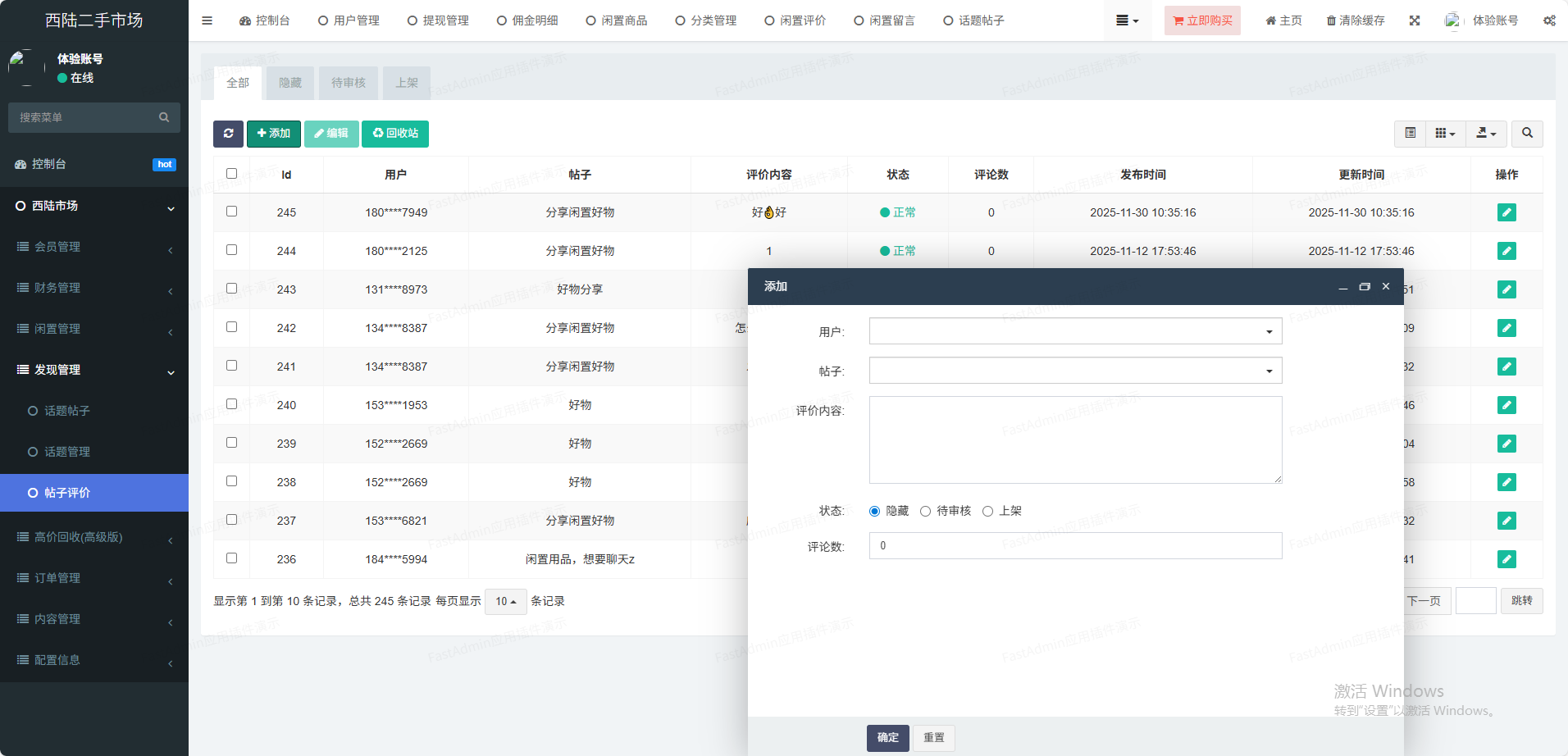The image size is (1568, 756).
Task: Click the 确定 confirm button
Action: point(887,738)
